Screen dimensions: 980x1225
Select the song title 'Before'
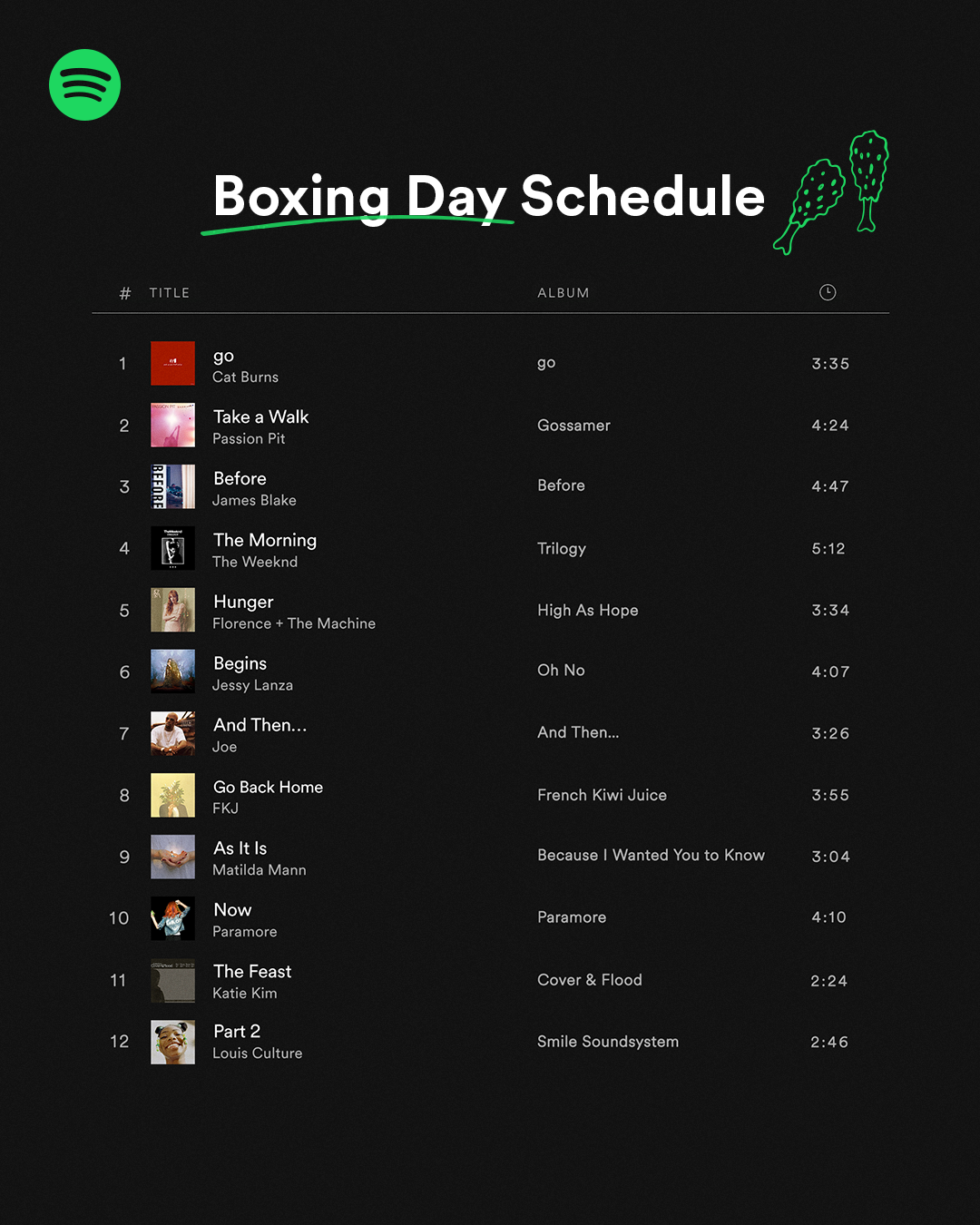click(x=240, y=478)
